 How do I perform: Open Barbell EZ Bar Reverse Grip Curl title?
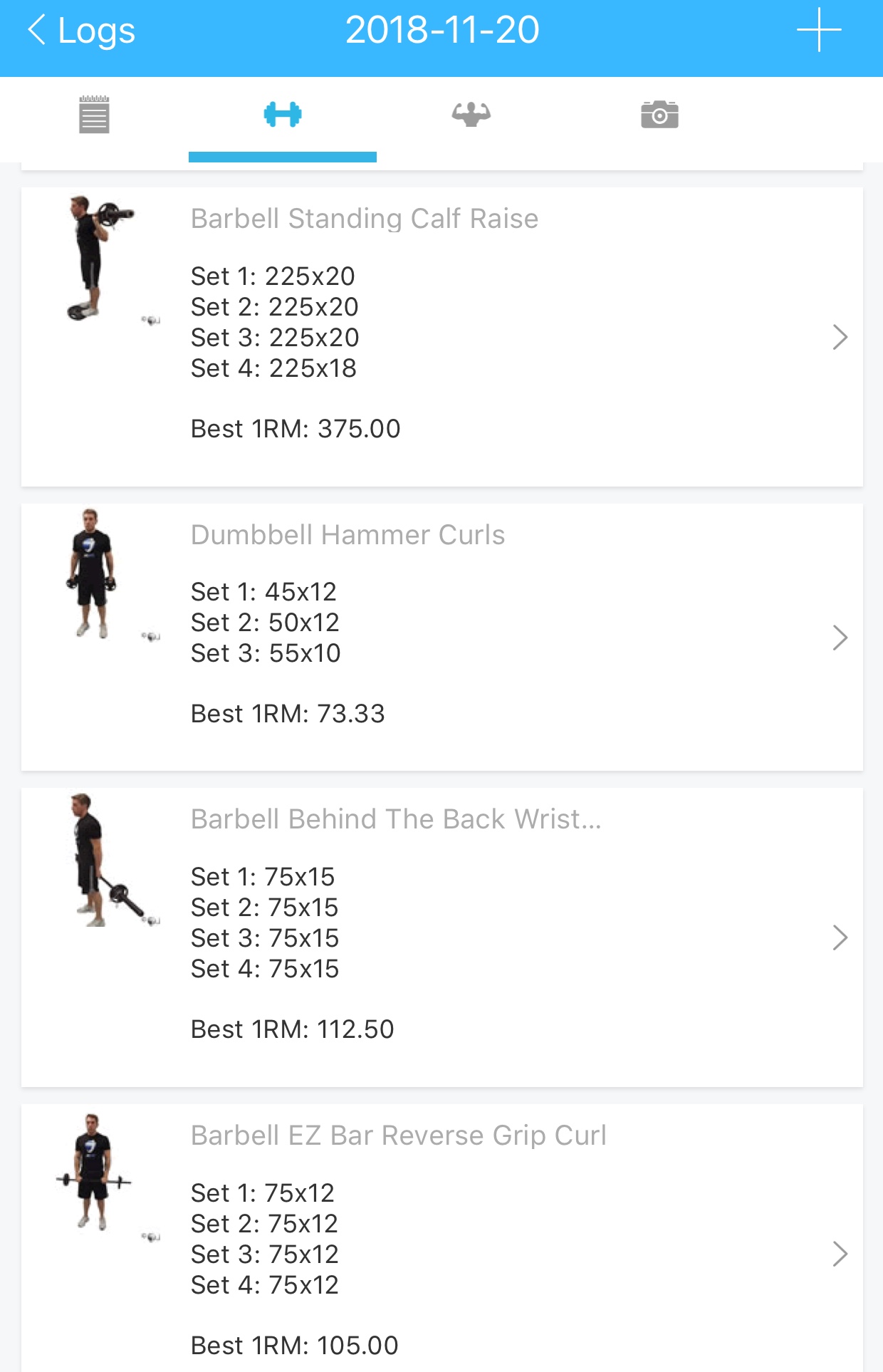[x=398, y=1135]
